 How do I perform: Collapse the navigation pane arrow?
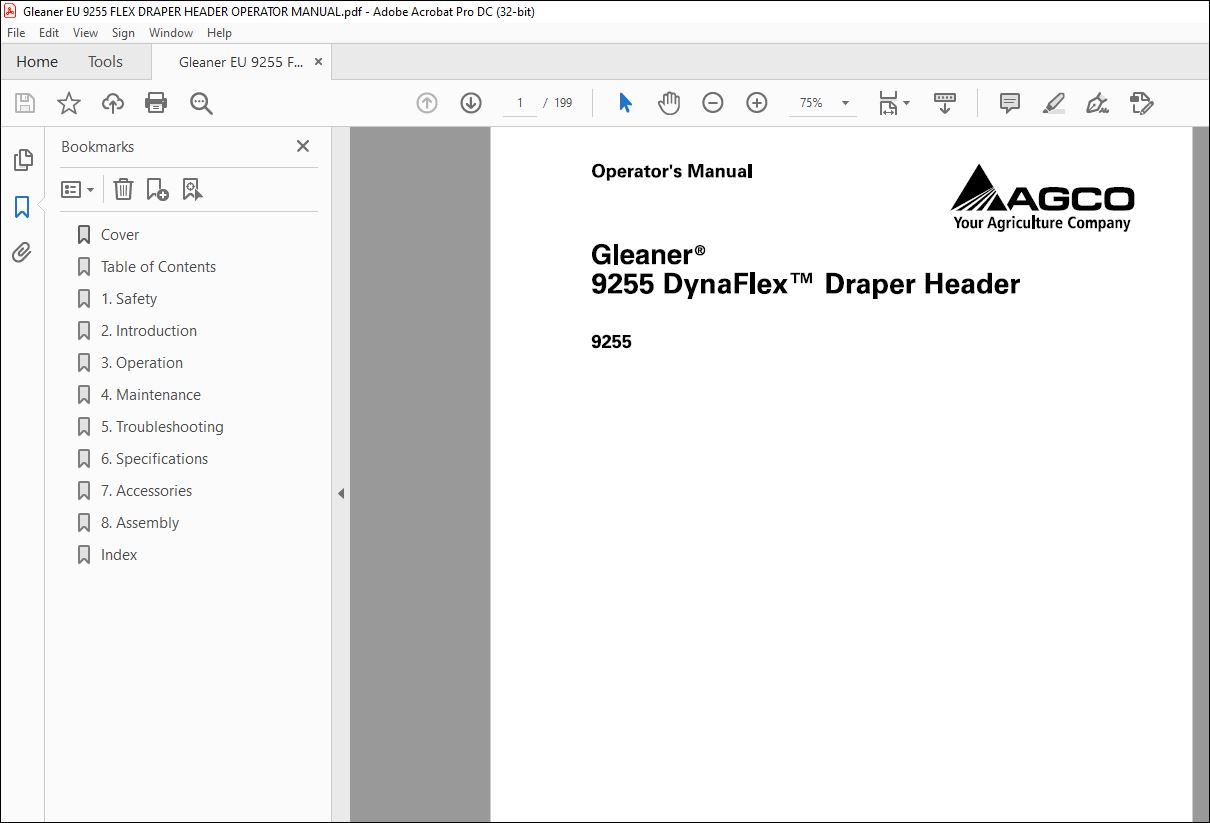(341, 493)
